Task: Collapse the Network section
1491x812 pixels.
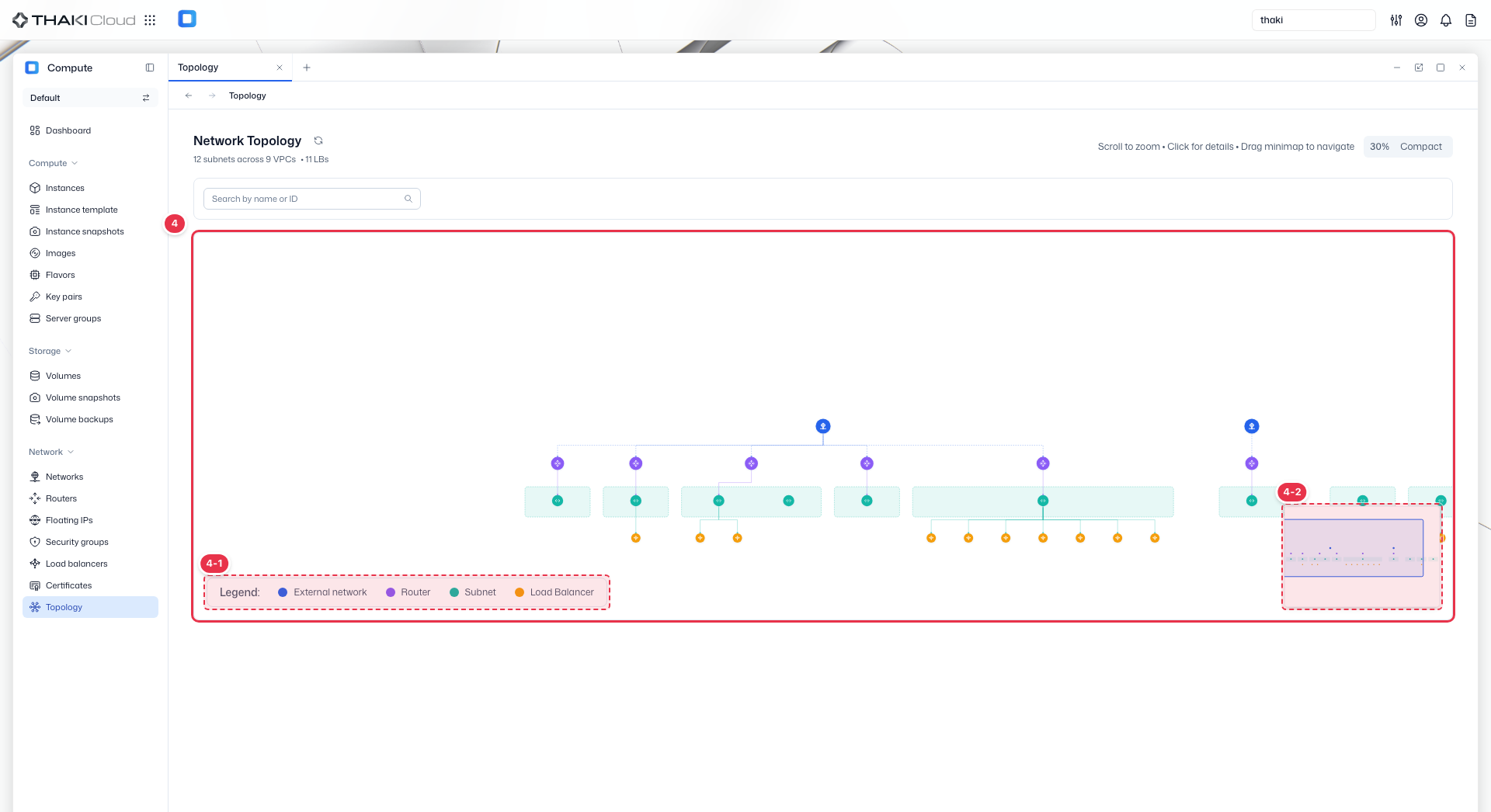Action: [x=51, y=452]
